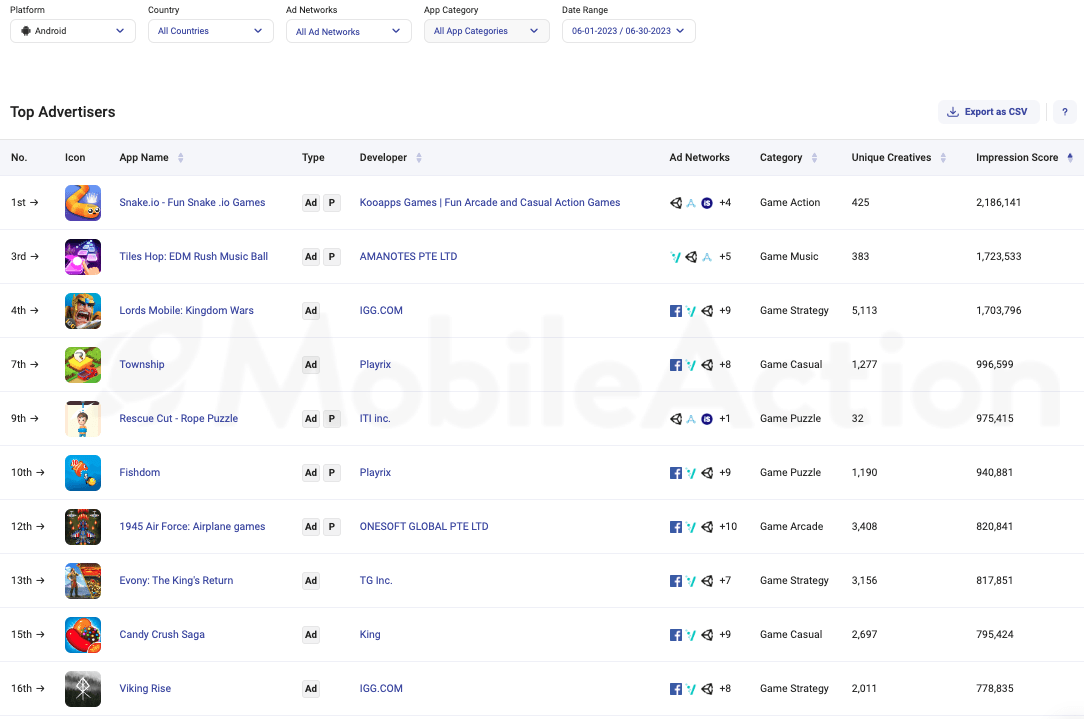The width and height of the screenshot is (1084, 719).
Task: Click the Game Arcade category cell
Action: pos(792,526)
